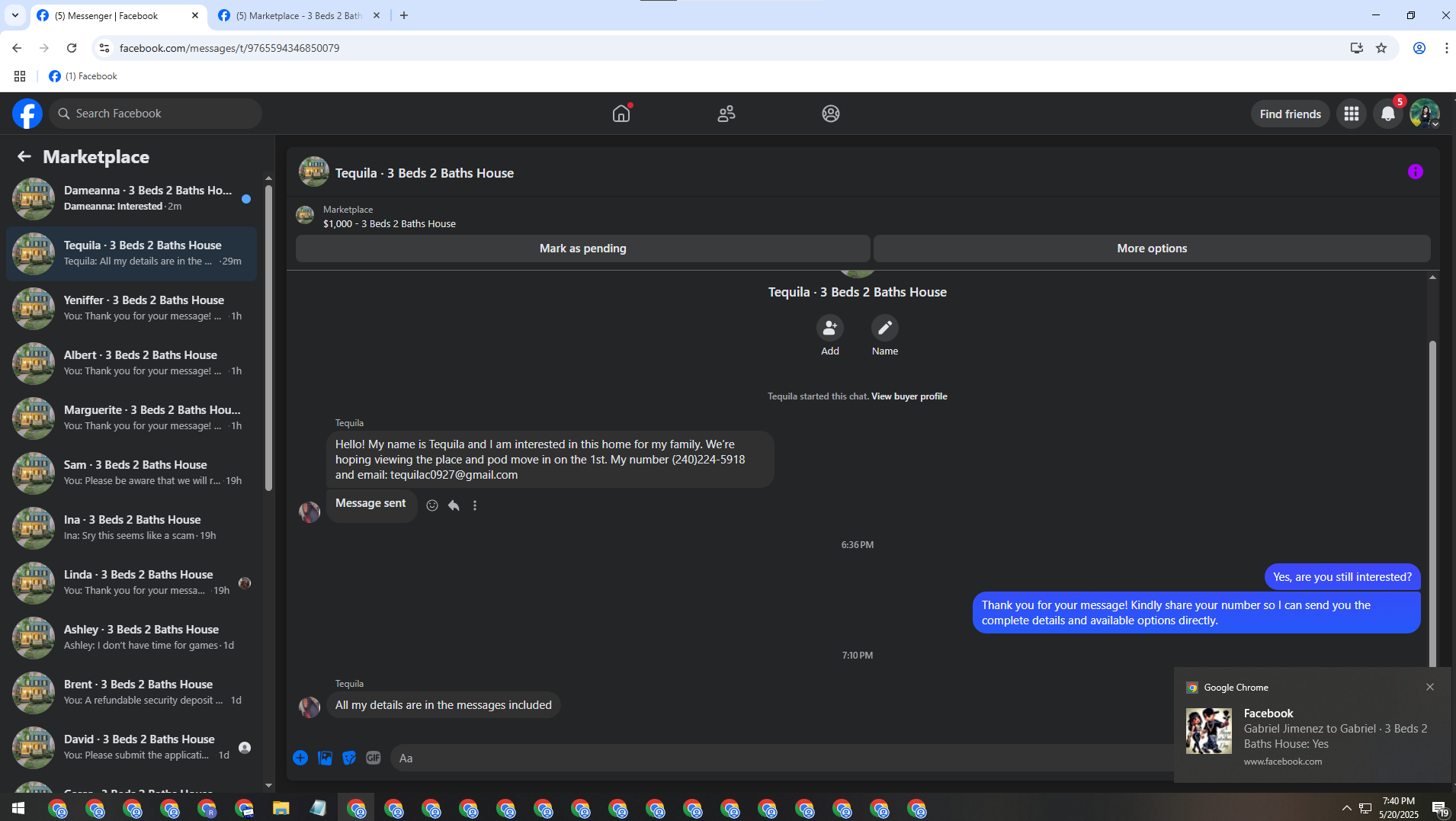
Task: Click the address bar URL
Action: [229, 48]
